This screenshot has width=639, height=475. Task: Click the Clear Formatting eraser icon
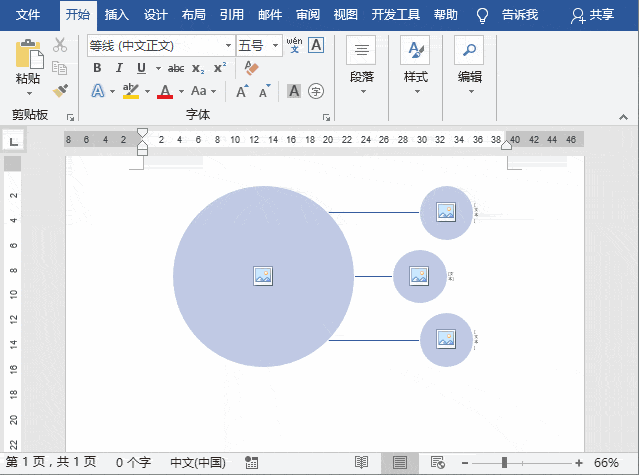(251, 68)
